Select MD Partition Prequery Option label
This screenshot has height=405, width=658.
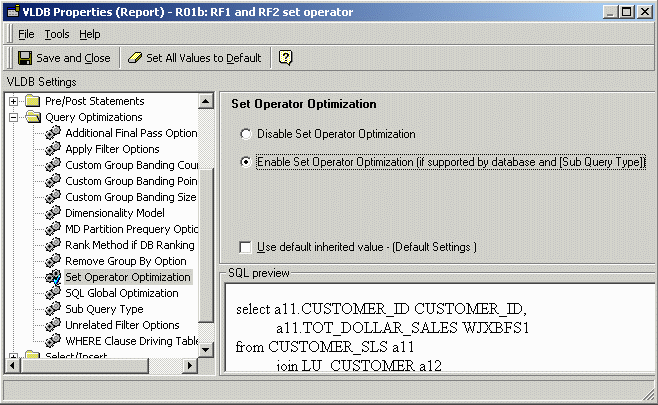tap(131, 229)
